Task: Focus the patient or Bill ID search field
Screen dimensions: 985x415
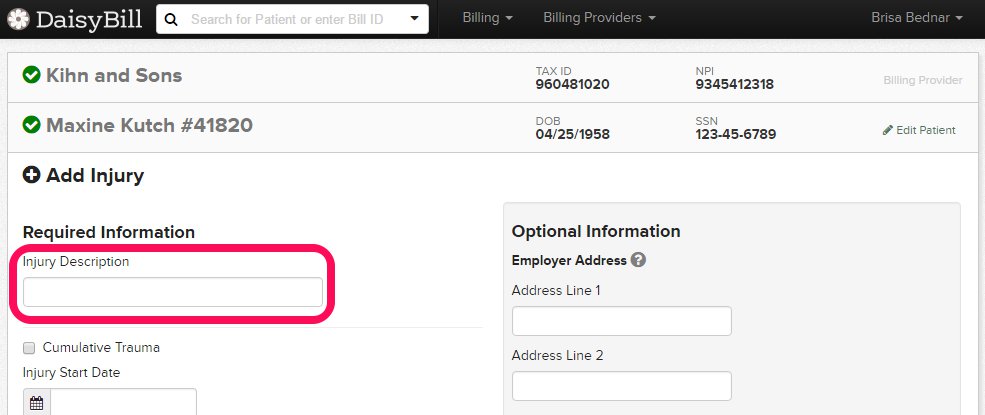Action: point(292,19)
